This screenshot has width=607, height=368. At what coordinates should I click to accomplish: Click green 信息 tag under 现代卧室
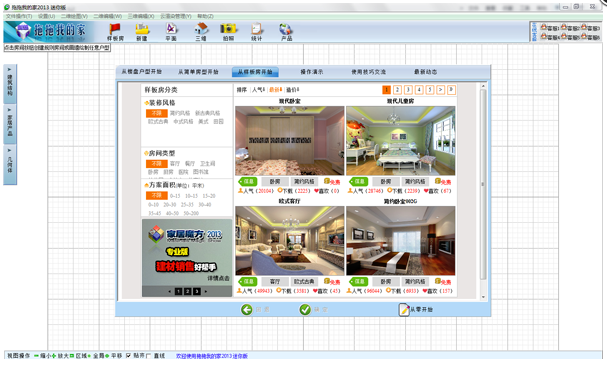[x=248, y=181]
